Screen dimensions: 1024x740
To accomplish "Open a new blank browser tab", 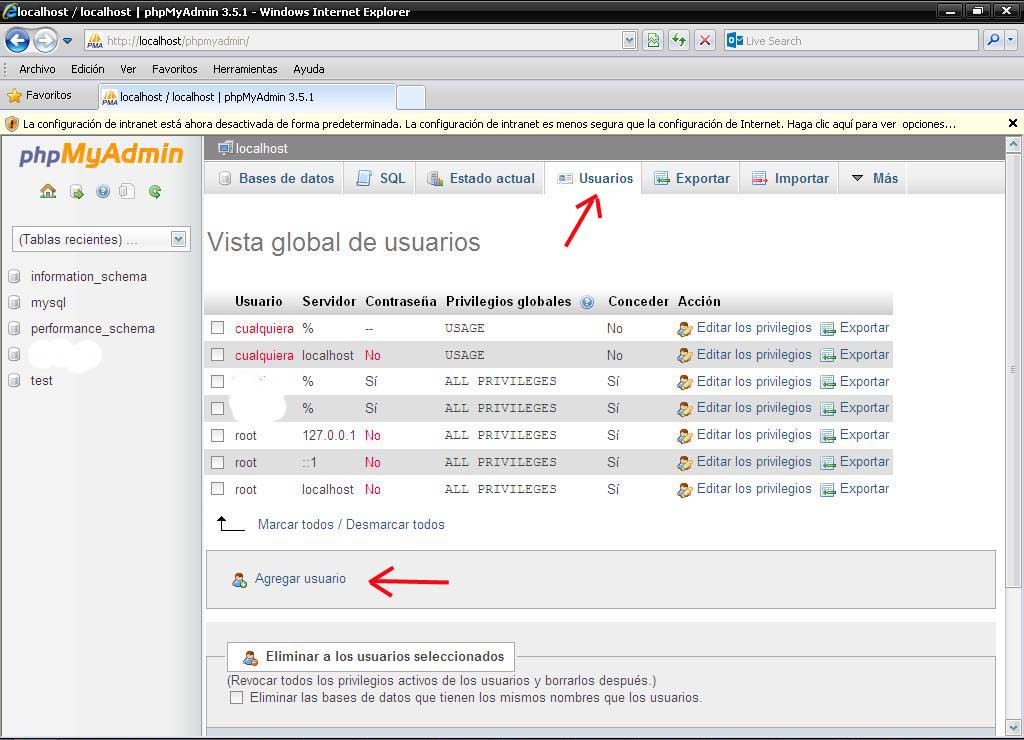I will tap(411, 97).
